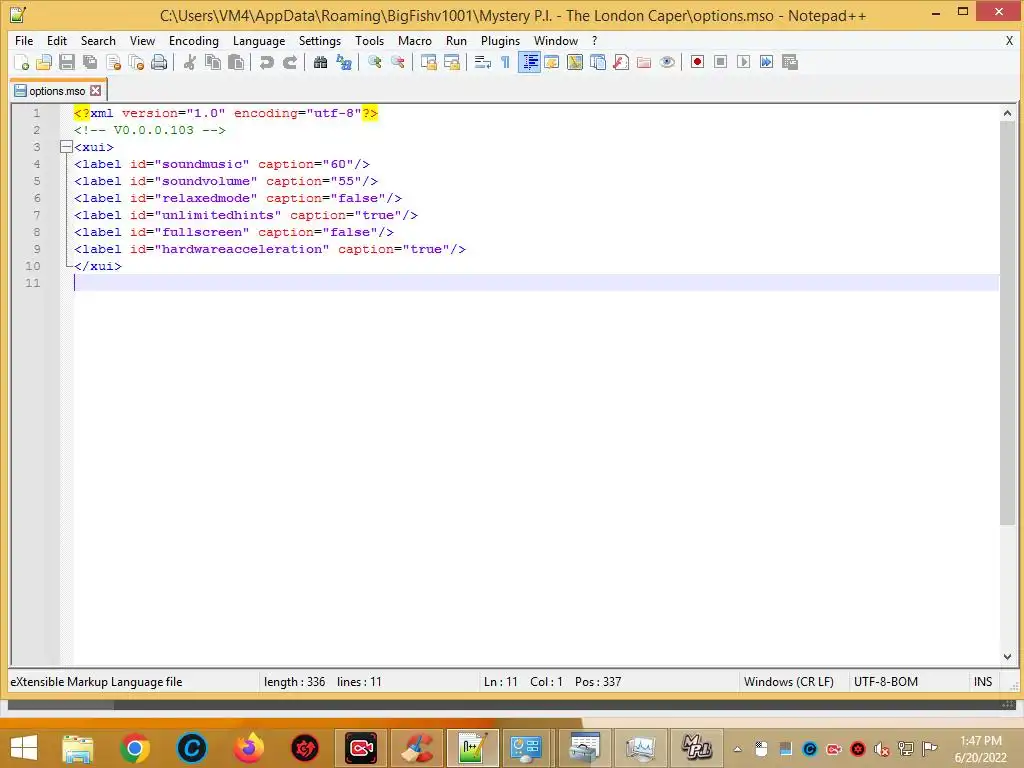Open the Macro menu
This screenshot has width=1024, height=768.
[415, 40]
